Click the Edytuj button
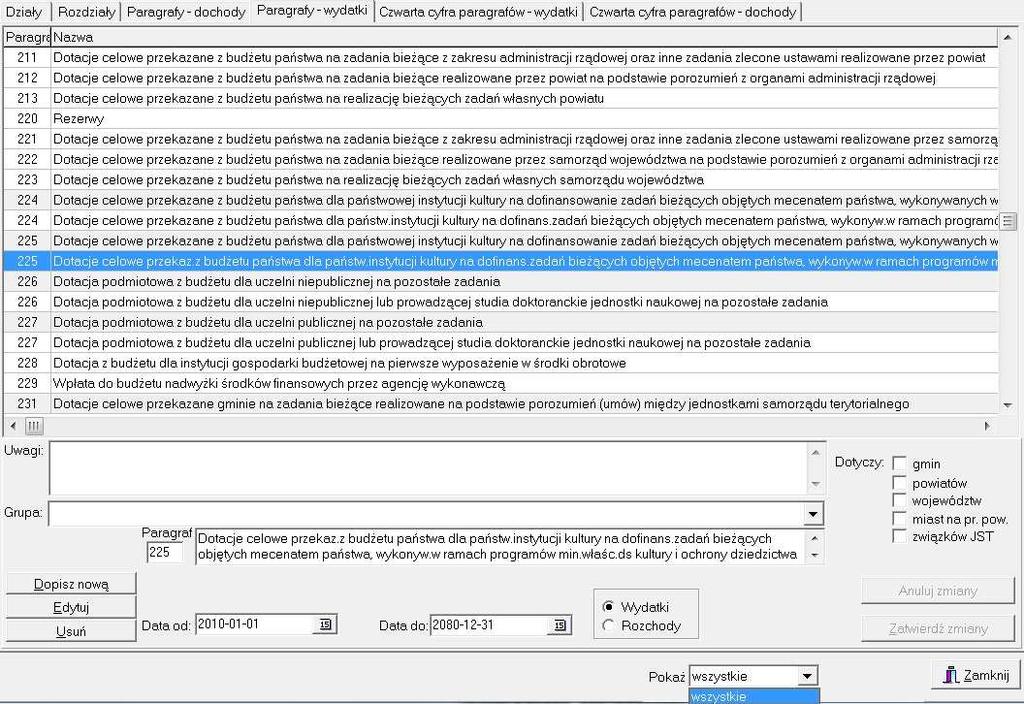 71,607
